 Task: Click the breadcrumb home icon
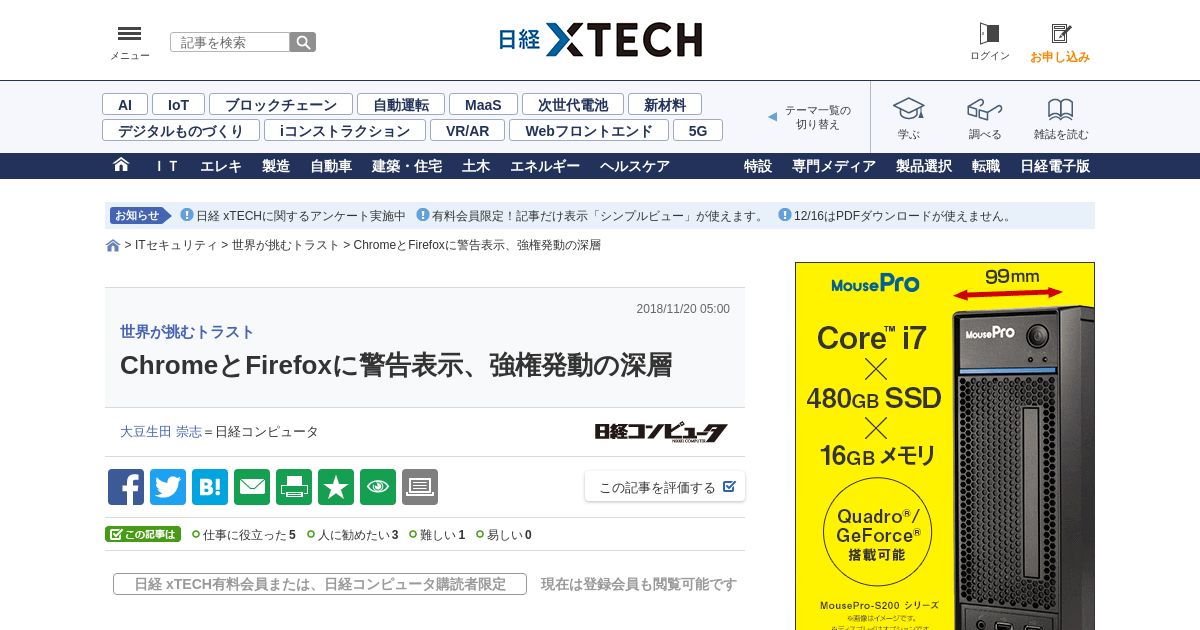coord(113,245)
